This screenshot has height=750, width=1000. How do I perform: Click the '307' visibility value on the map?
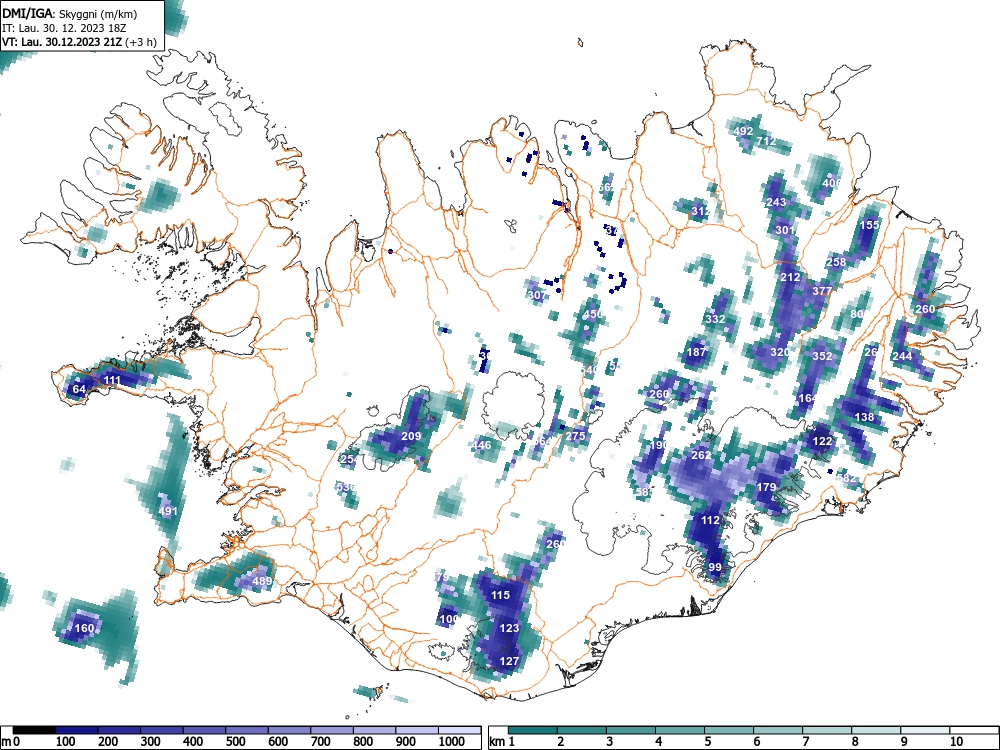coord(537,295)
